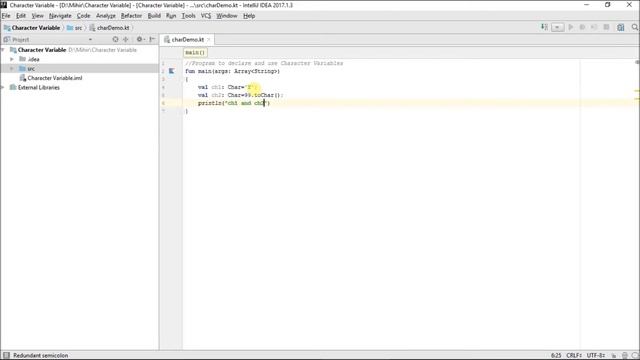Open the Window menu
Viewport: 640px width, 360px height.
coord(227,16)
